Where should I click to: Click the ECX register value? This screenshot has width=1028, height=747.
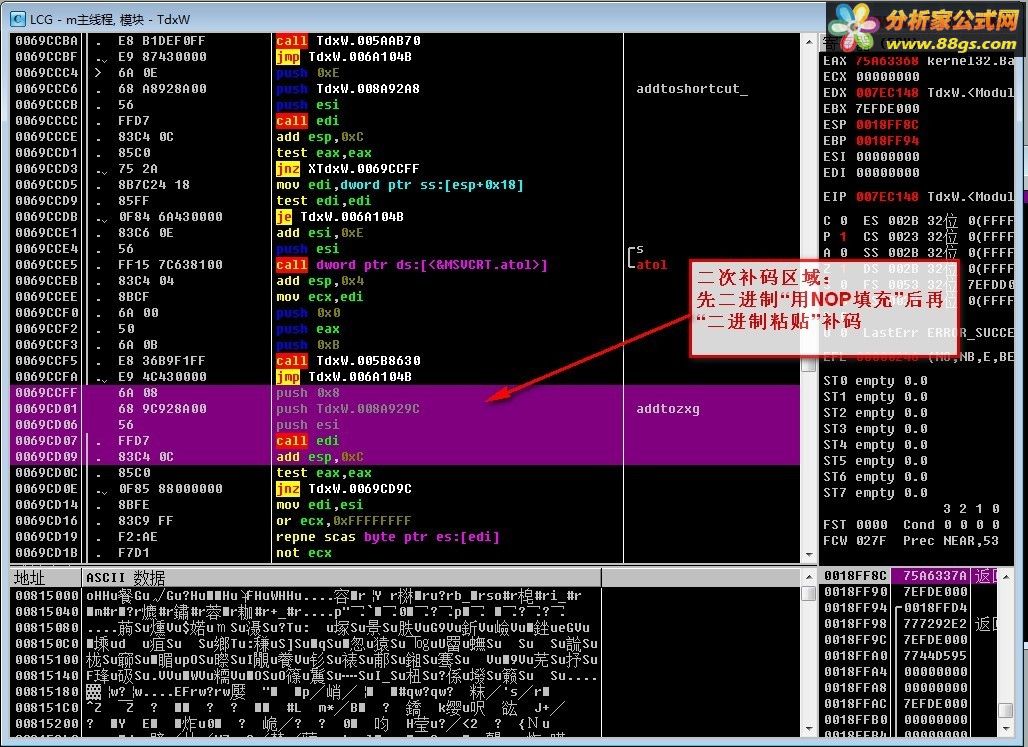tap(887, 77)
